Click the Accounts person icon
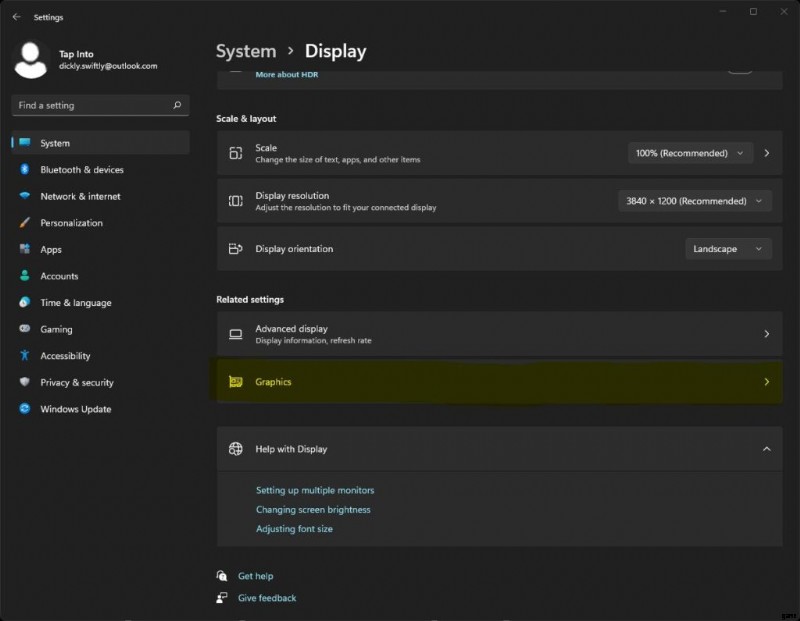 tap(24, 276)
